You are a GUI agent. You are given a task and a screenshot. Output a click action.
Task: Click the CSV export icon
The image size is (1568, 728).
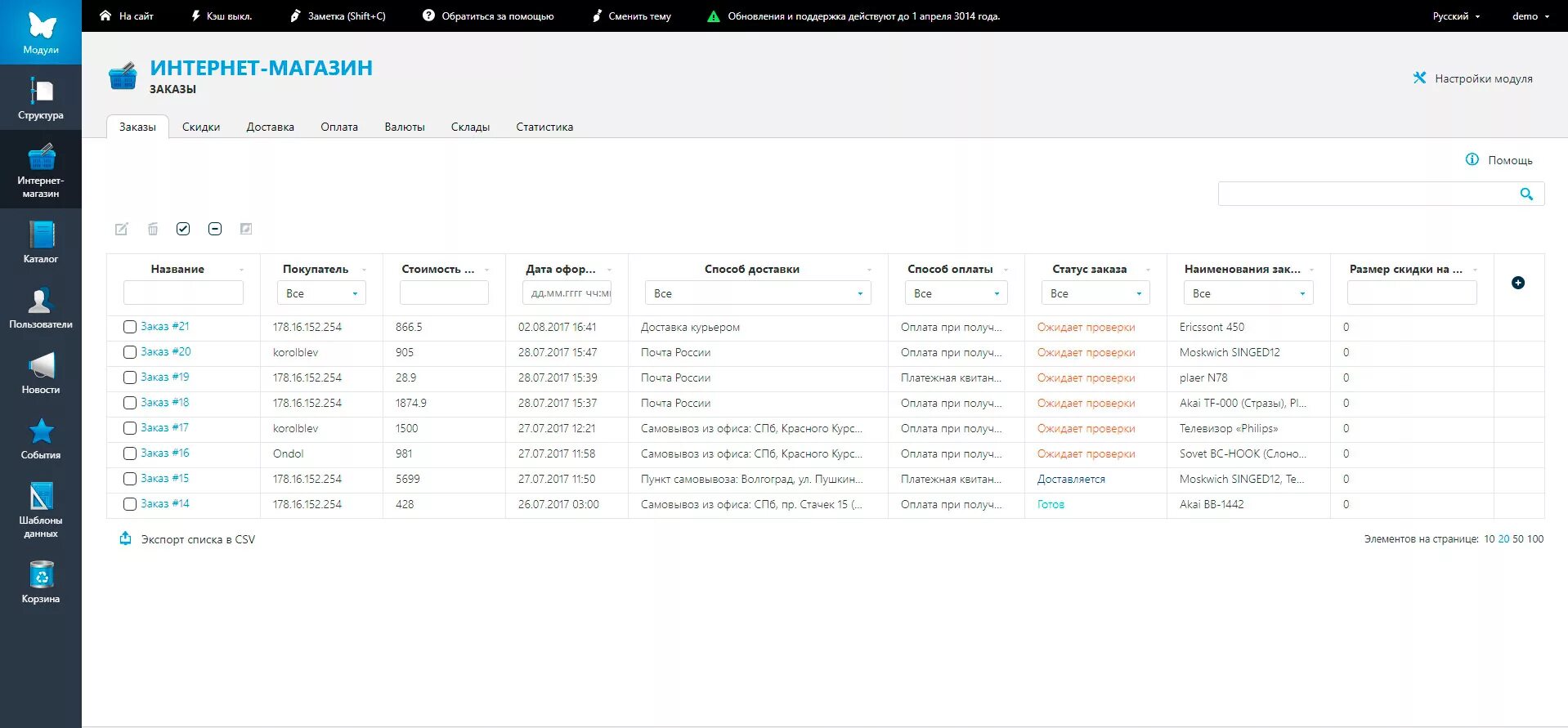point(125,538)
